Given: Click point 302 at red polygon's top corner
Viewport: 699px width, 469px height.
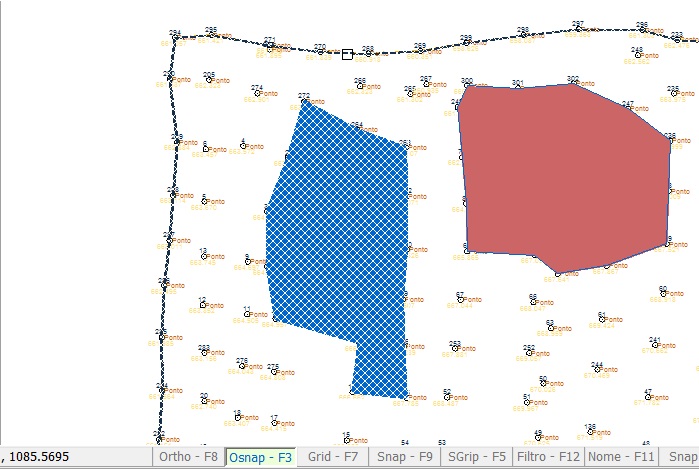Looking at the screenshot, I should pos(573,84).
